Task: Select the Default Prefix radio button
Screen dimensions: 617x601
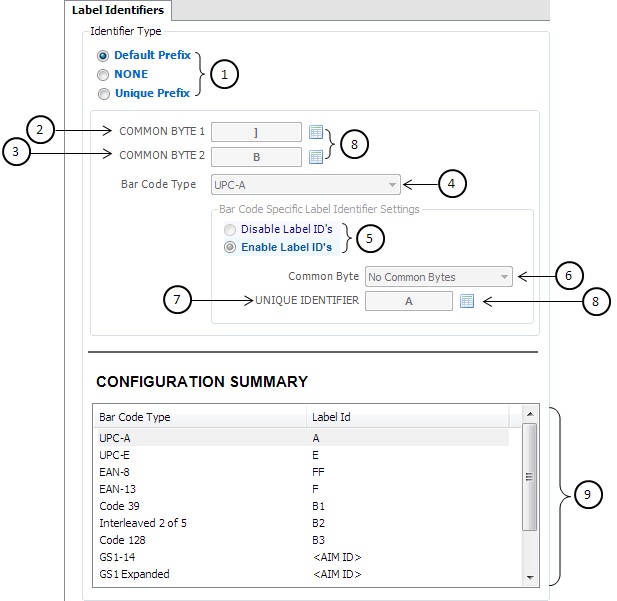Action: 103,56
